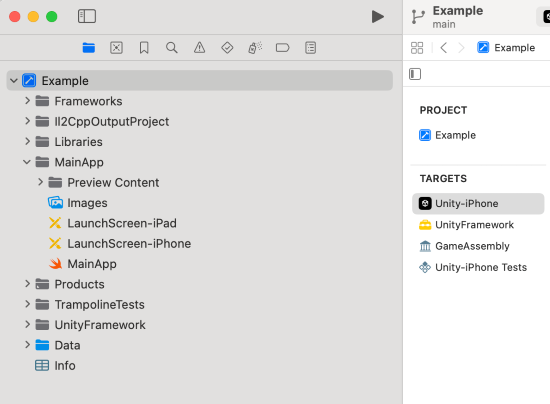Open the Debug navigator spray icon

[255, 48]
